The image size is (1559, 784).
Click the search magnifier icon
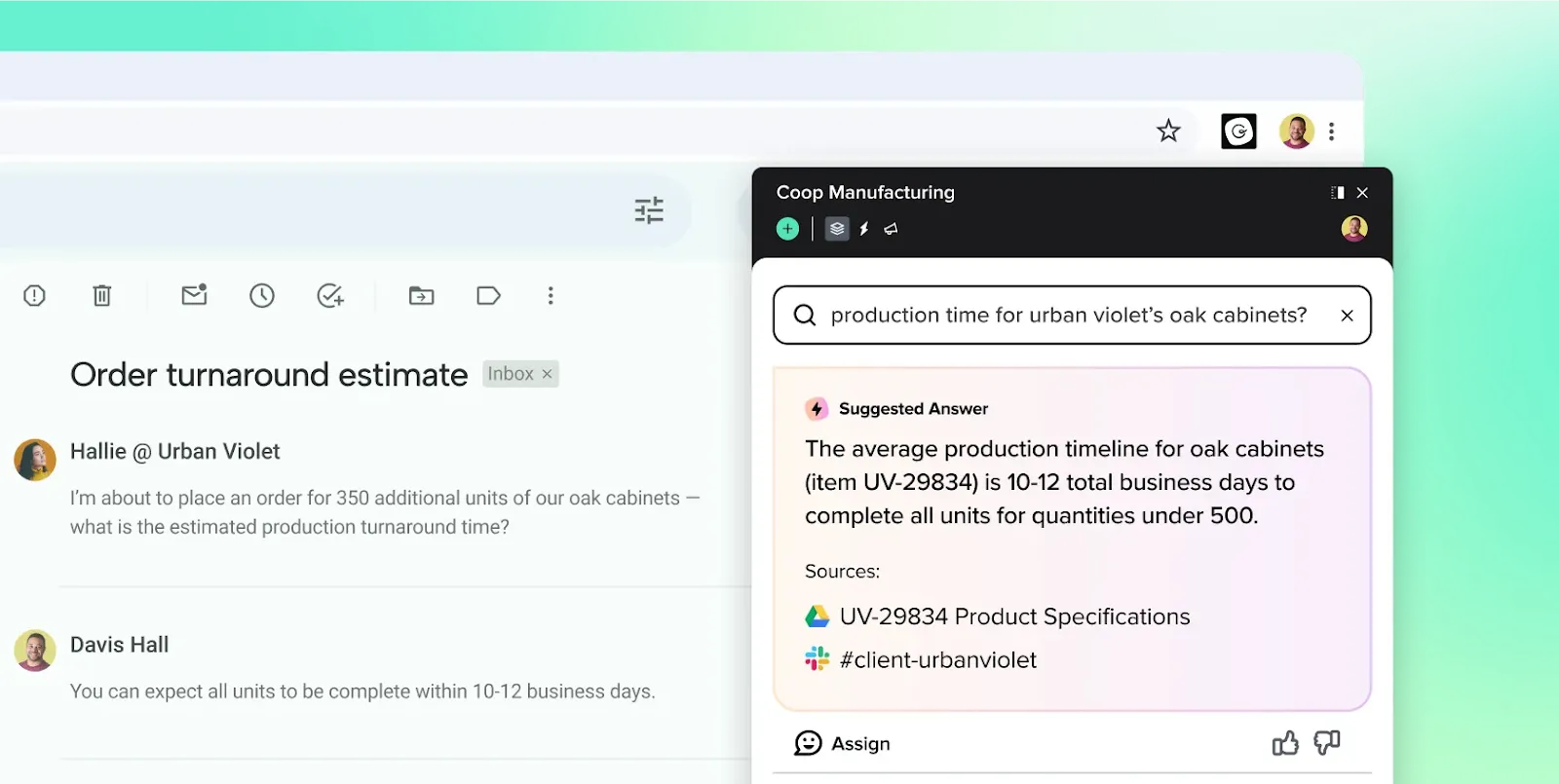coord(805,315)
